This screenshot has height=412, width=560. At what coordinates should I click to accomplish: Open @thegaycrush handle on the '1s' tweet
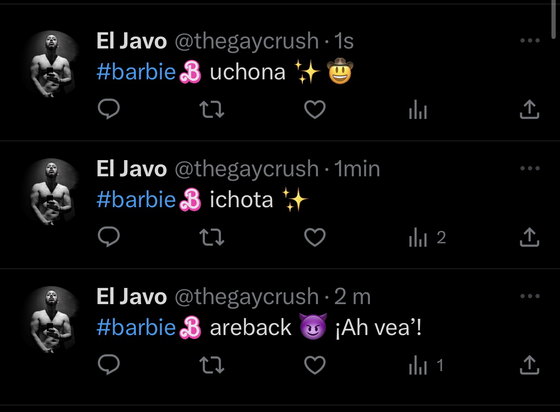click(x=247, y=41)
